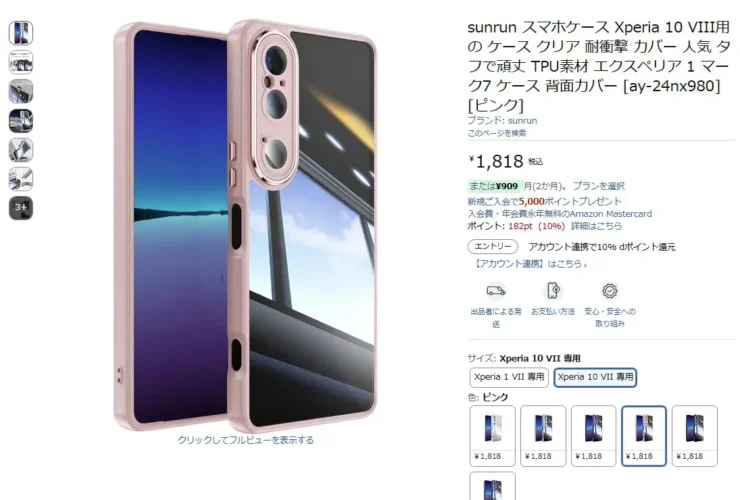Choose the Xperia 10 VII 専用 size option
This screenshot has width=740, height=500.
click(595, 377)
